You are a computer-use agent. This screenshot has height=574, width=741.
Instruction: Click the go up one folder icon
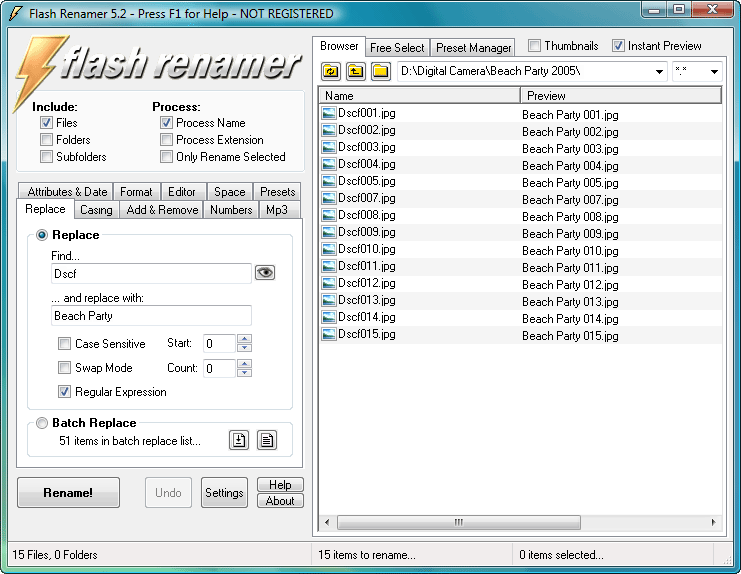356,71
